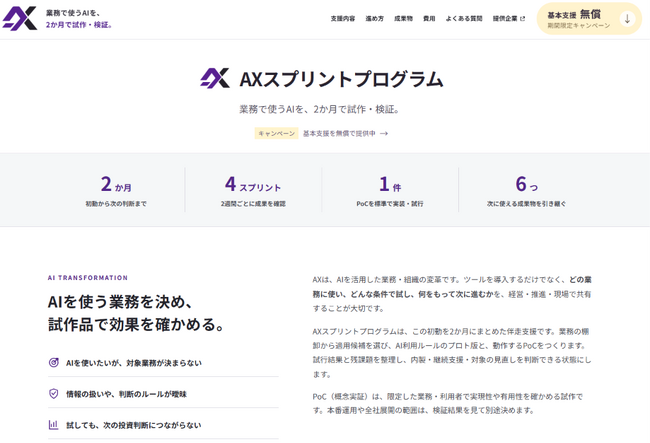This screenshot has width=650, height=443.
Task: Jump to よくある質問 section
Action: [x=464, y=19]
